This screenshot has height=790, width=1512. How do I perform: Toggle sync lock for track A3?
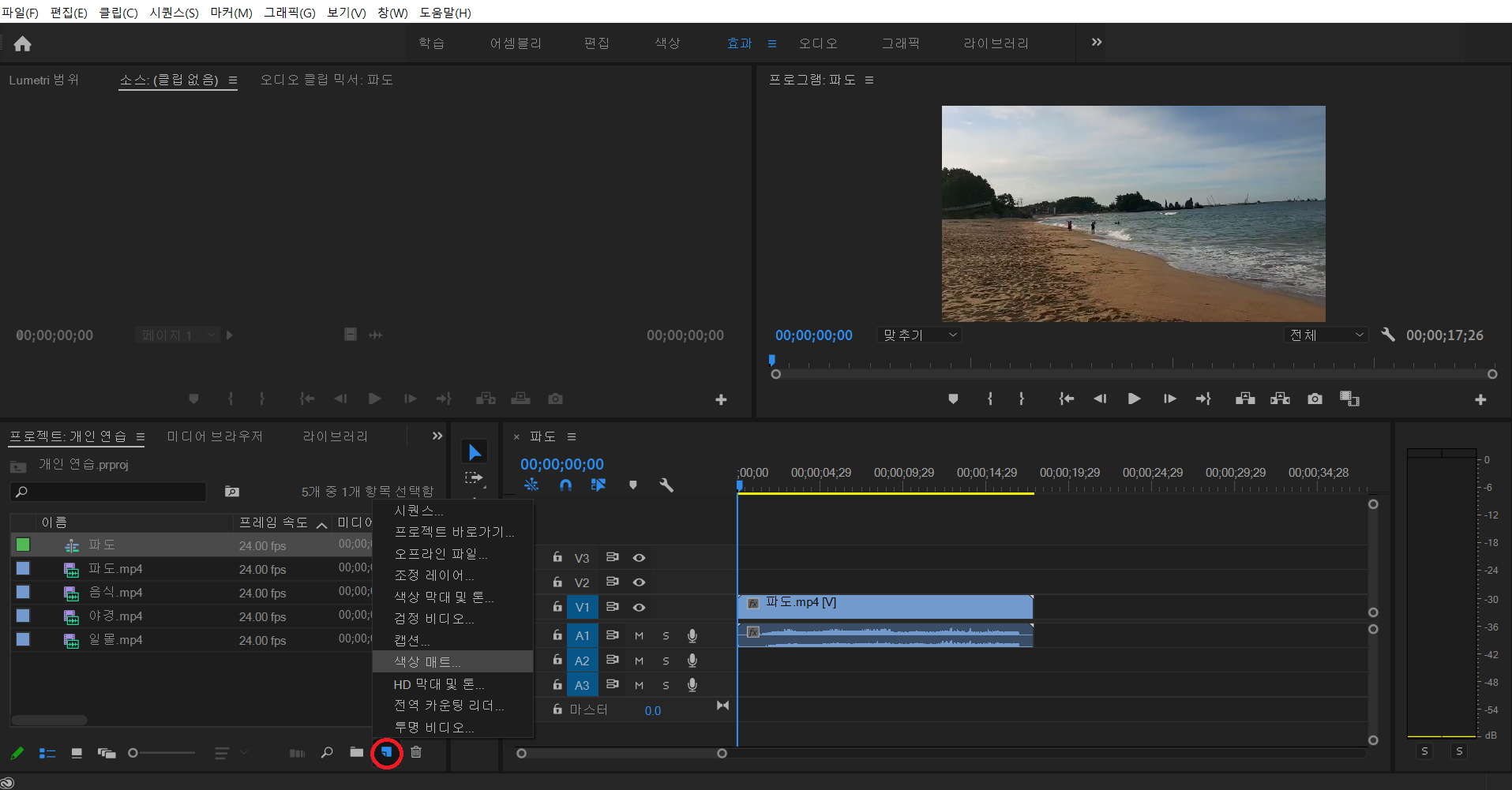[x=612, y=684]
